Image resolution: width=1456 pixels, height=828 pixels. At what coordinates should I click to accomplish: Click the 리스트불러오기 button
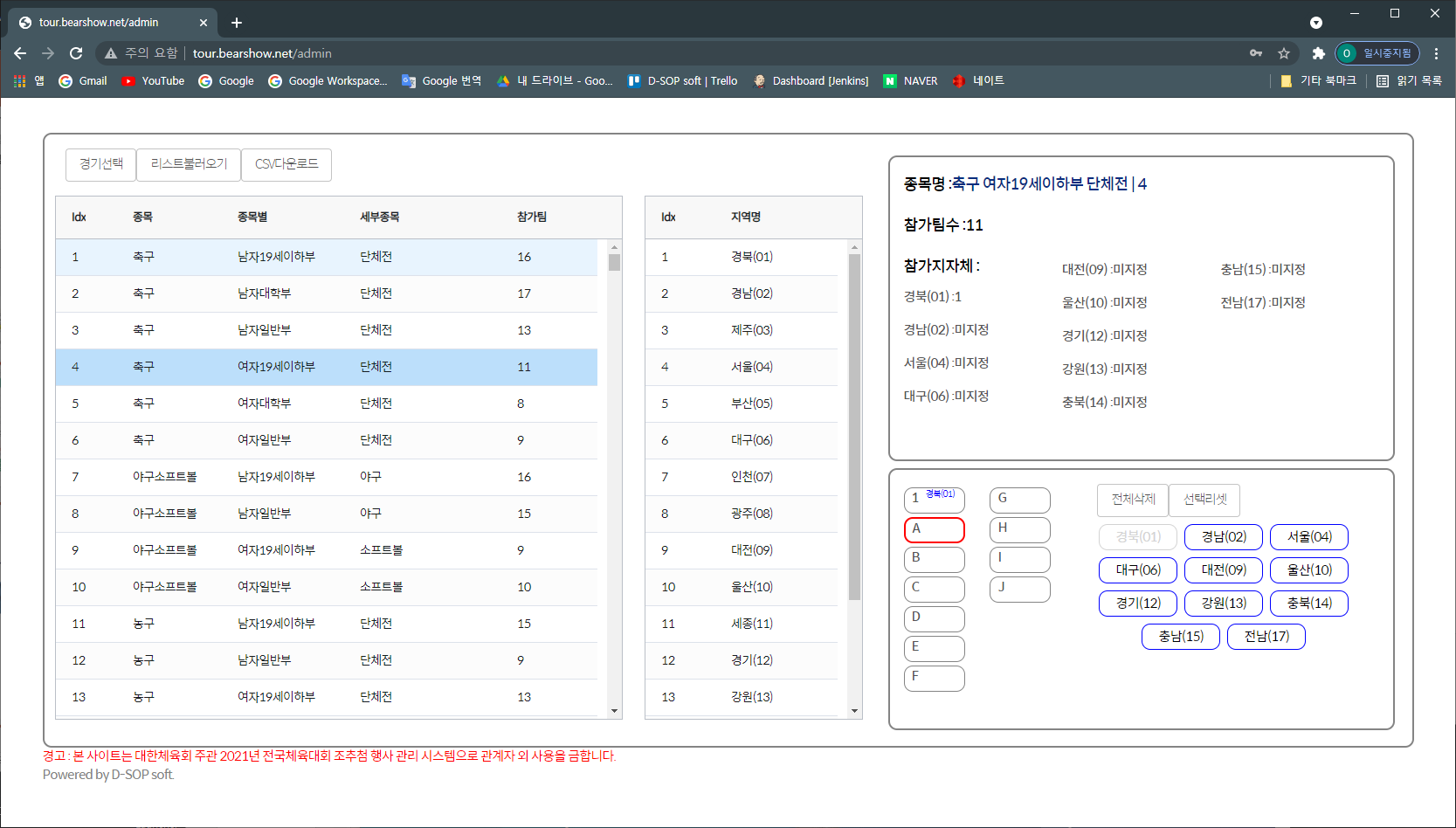point(189,164)
